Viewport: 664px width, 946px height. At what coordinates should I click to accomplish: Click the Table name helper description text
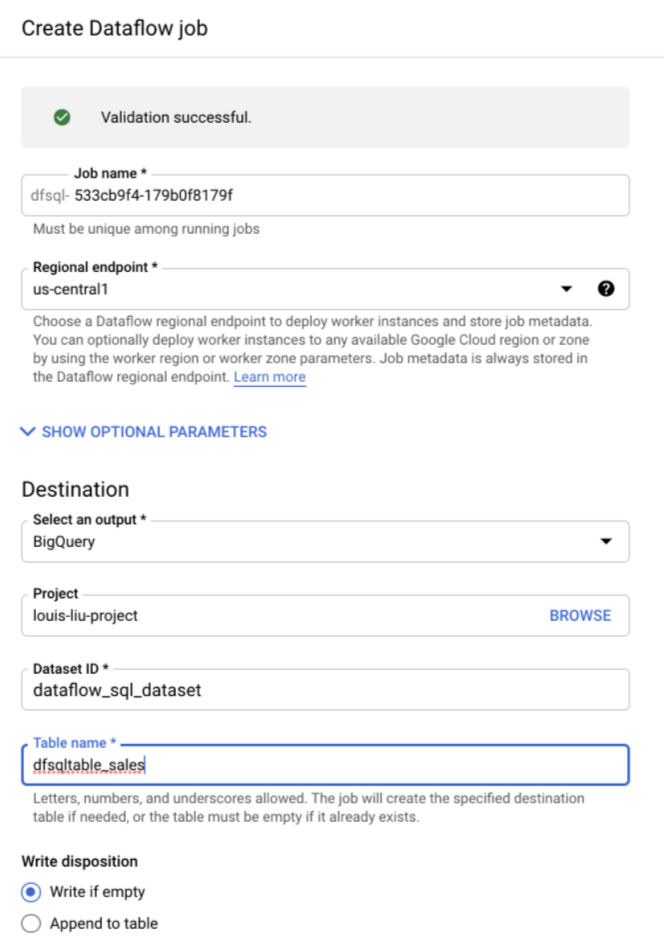pyautogui.click(x=308, y=808)
